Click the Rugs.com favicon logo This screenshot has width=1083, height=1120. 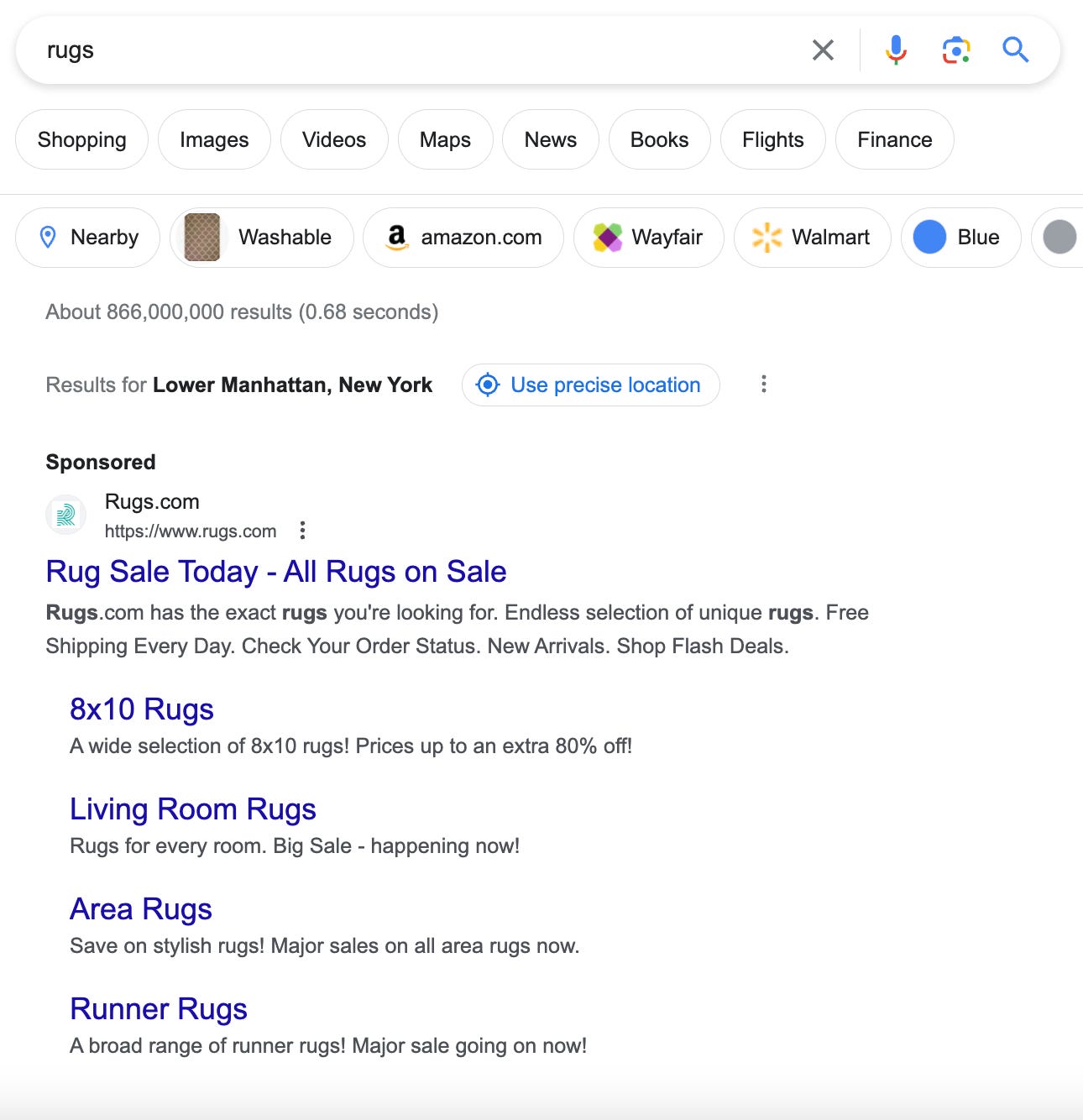point(65,515)
